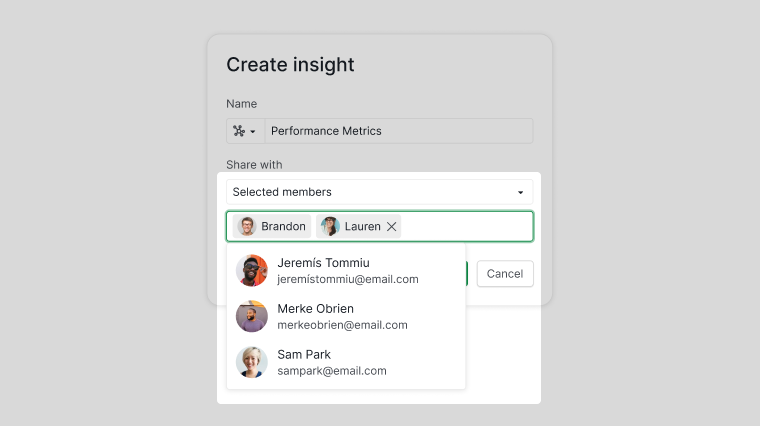Remove Lauren using the X icon
This screenshot has width=760, height=426.
coord(392,226)
